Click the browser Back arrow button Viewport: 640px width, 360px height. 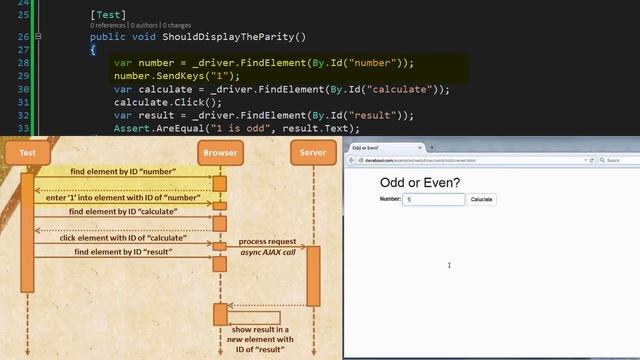point(351,160)
